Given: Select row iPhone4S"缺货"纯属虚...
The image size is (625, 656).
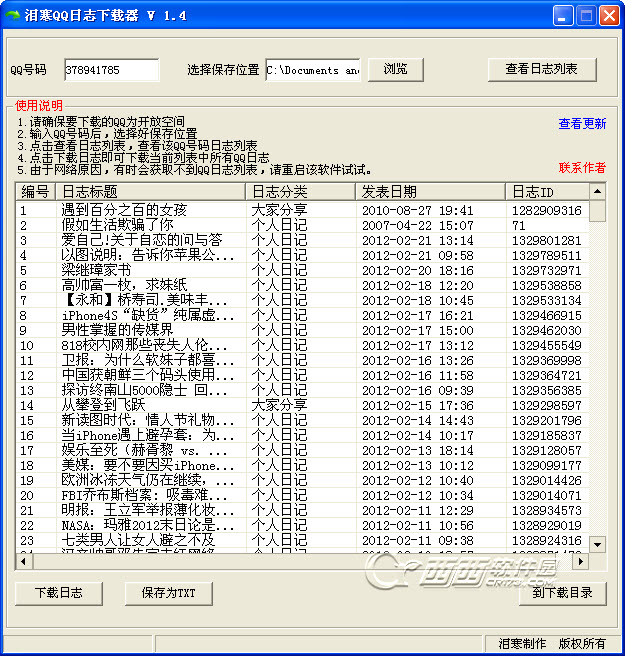Looking at the screenshot, I should point(302,315).
